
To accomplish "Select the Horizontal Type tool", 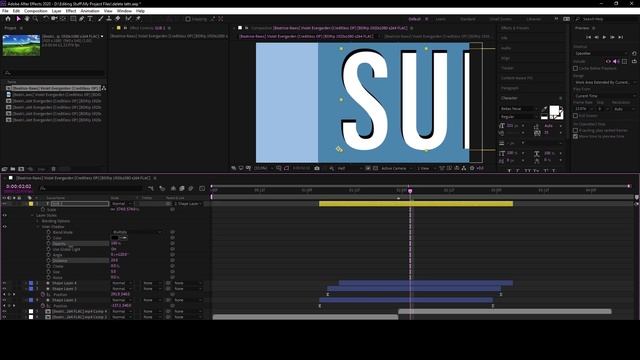I will tap(90, 19).
